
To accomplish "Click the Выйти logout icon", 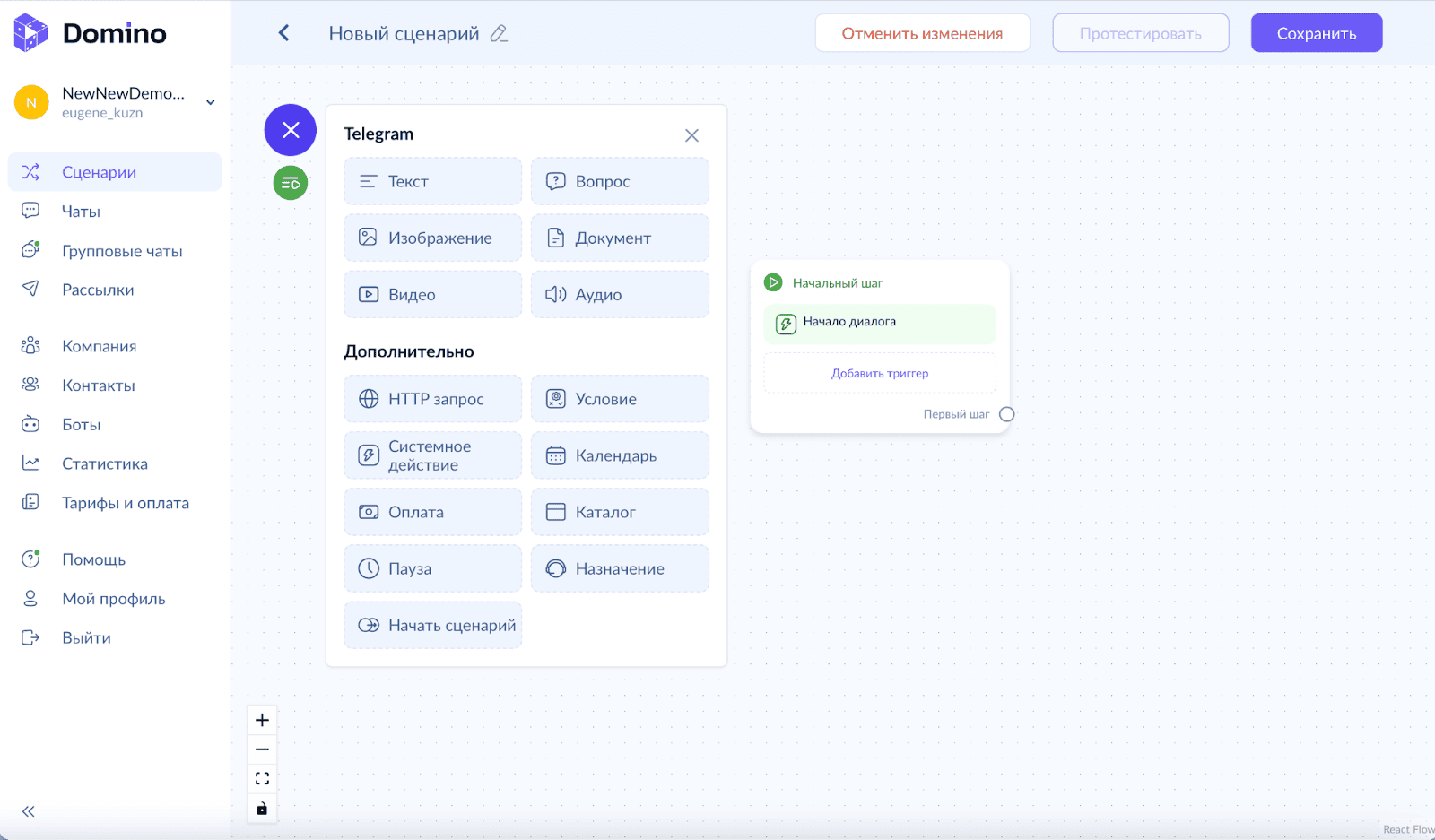I will tap(30, 637).
